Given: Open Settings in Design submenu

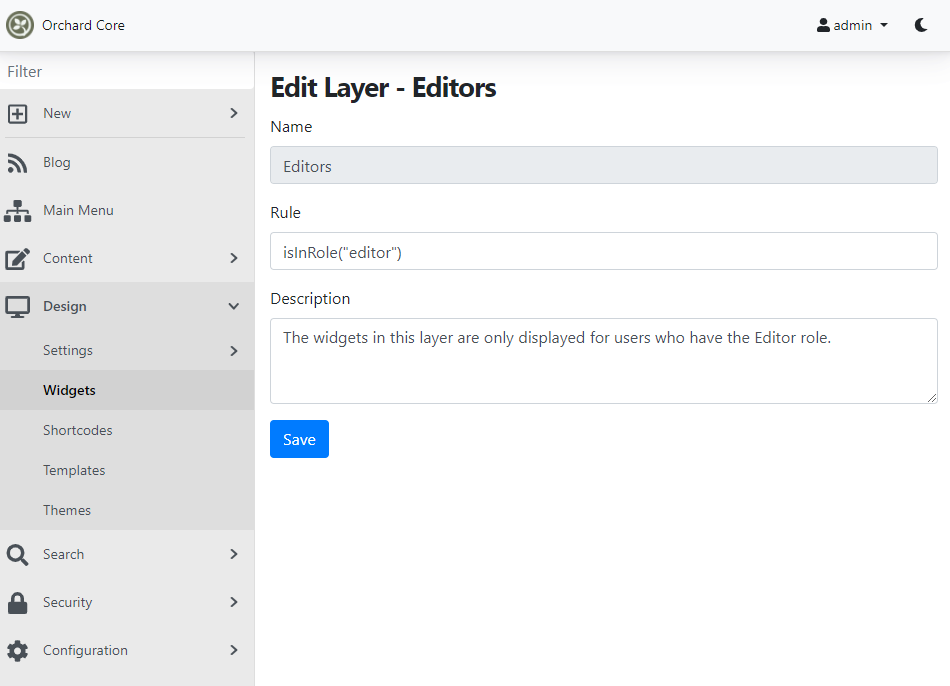Looking at the screenshot, I should click(127, 350).
